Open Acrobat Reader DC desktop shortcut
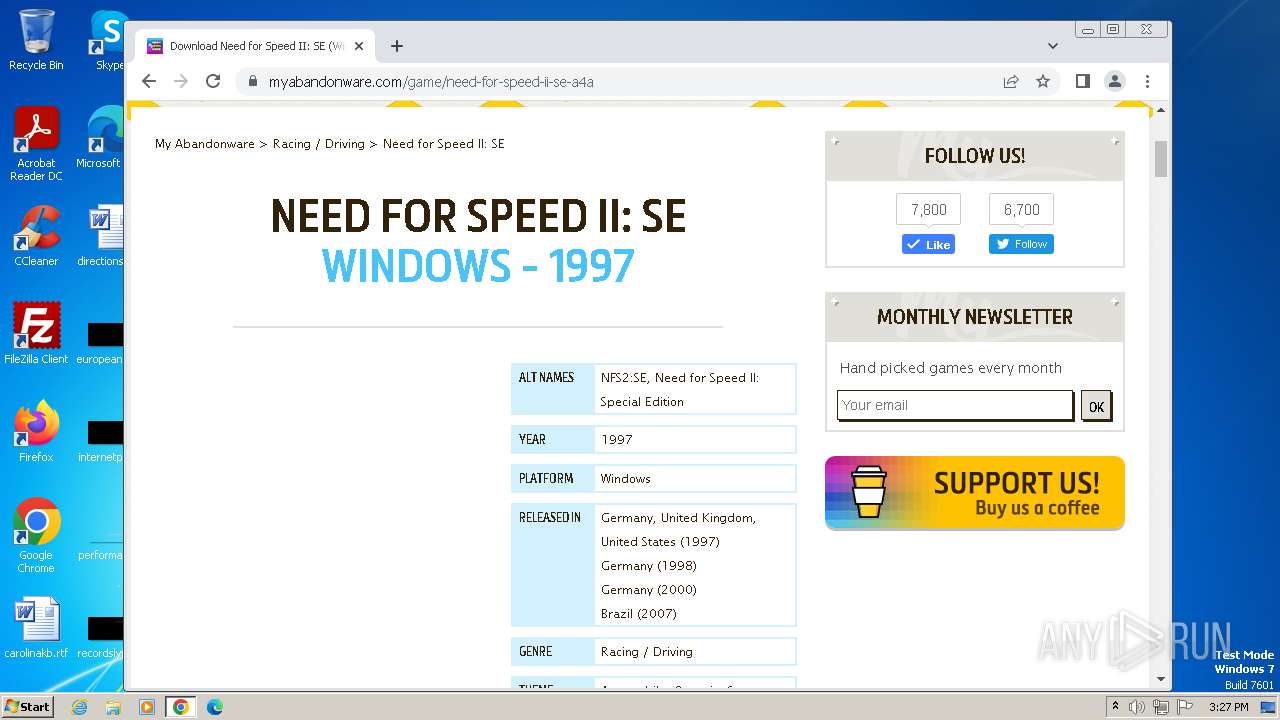 coord(36,145)
